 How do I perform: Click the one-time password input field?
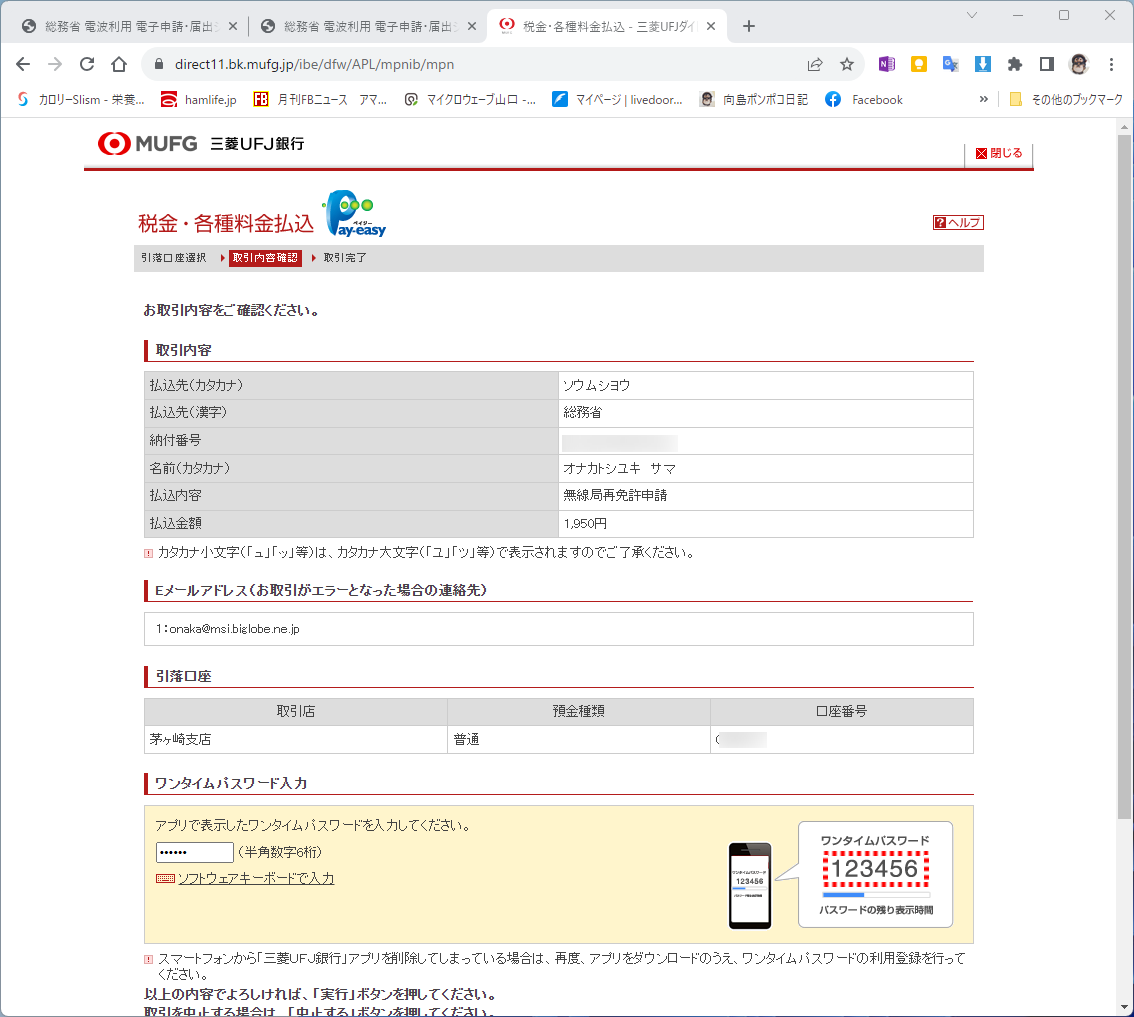coord(195,852)
